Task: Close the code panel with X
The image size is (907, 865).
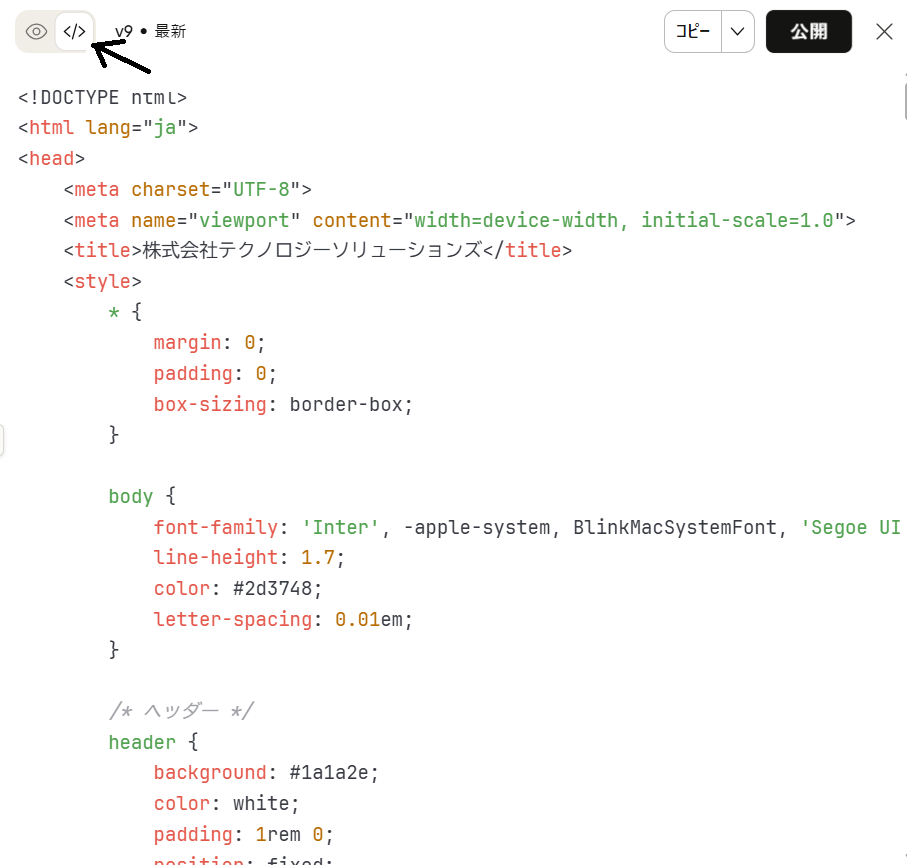Action: click(884, 31)
